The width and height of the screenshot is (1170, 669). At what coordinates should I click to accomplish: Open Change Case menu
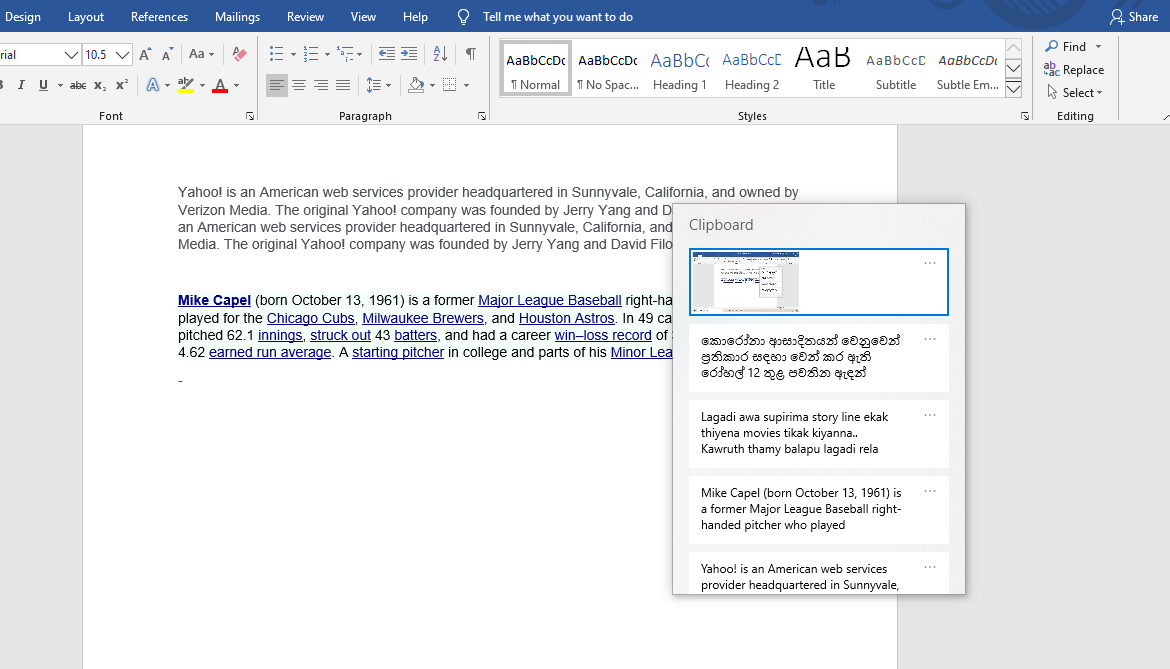pos(201,54)
